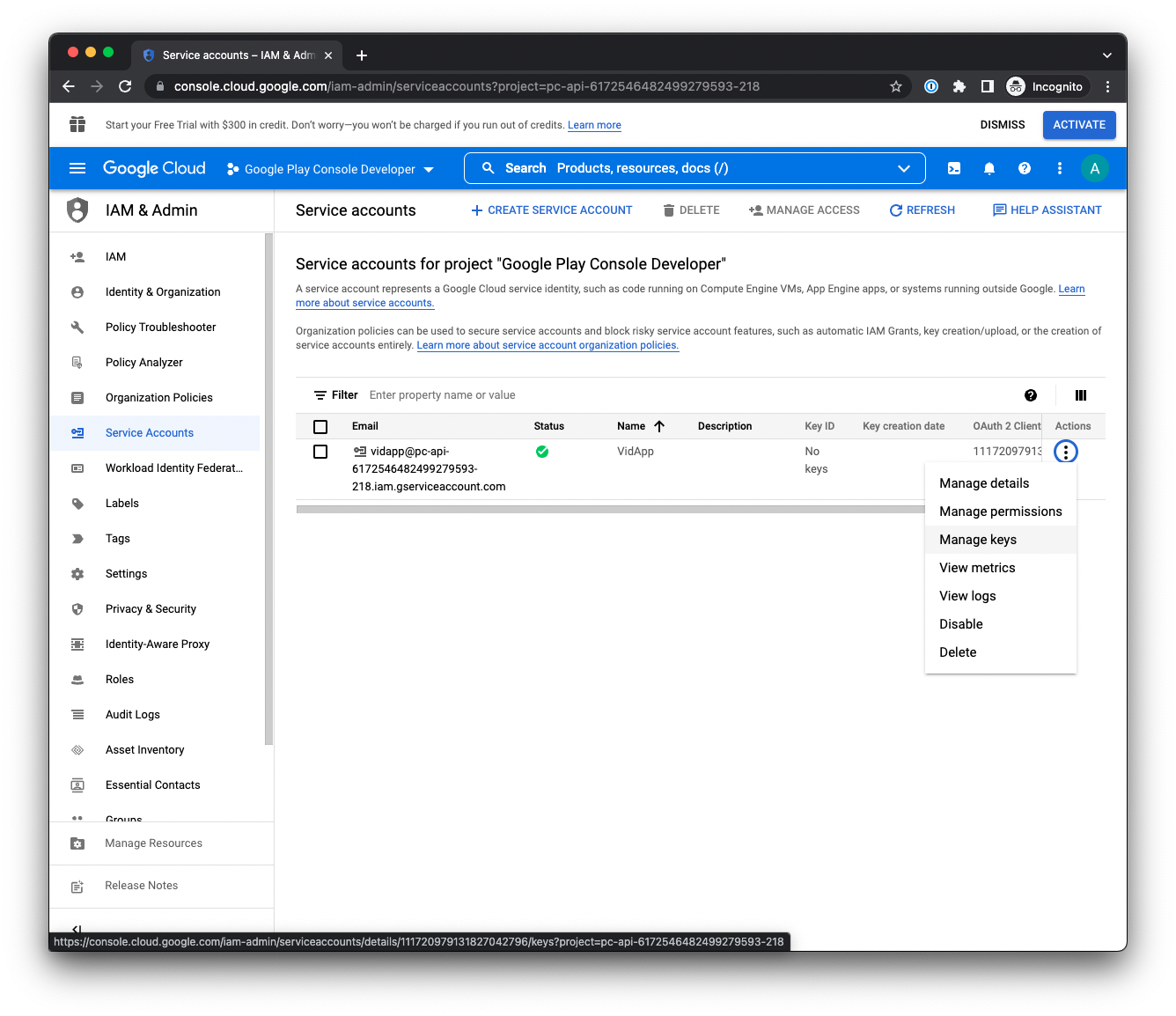Image resolution: width=1176 pixels, height=1016 pixels.
Task: Dismiss the free trial banner
Action: point(1003,125)
